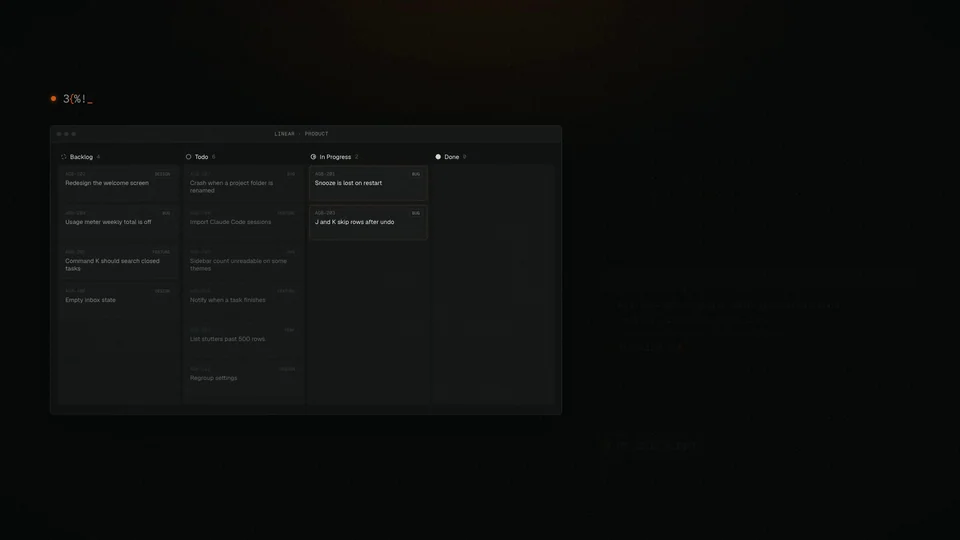Open 'Notify when a task finishes' card
Viewport: 960px width, 540px height.
243,299
